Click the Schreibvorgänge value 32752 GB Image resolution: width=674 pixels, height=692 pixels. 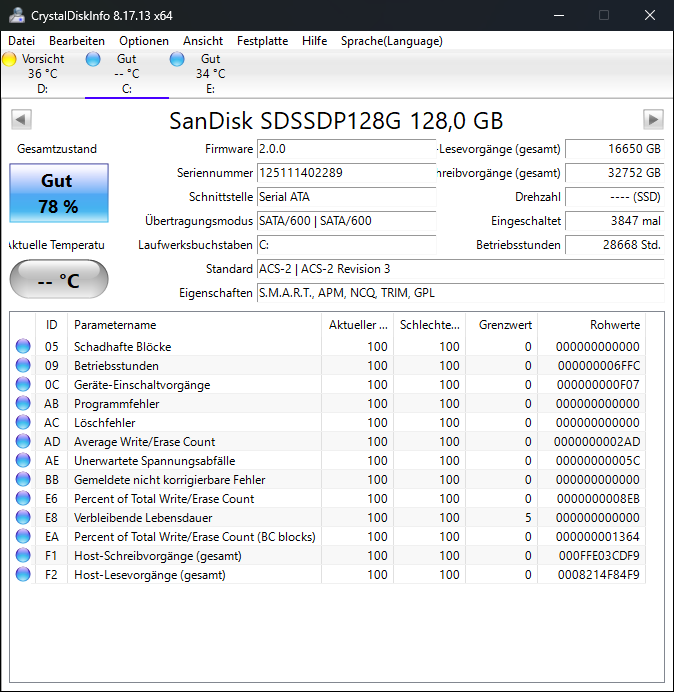click(614, 173)
